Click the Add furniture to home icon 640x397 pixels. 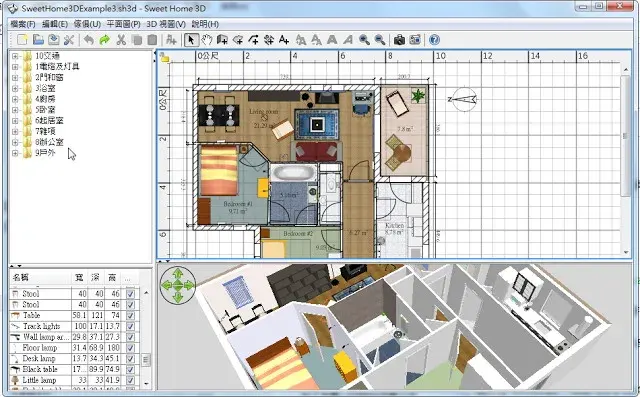(x=171, y=40)
